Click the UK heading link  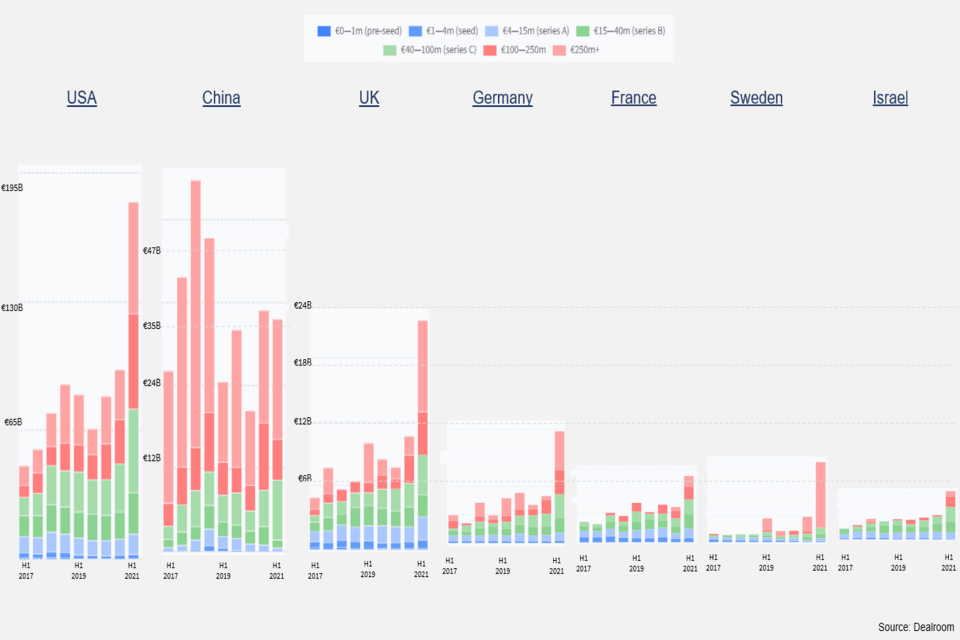click(369, 98)
